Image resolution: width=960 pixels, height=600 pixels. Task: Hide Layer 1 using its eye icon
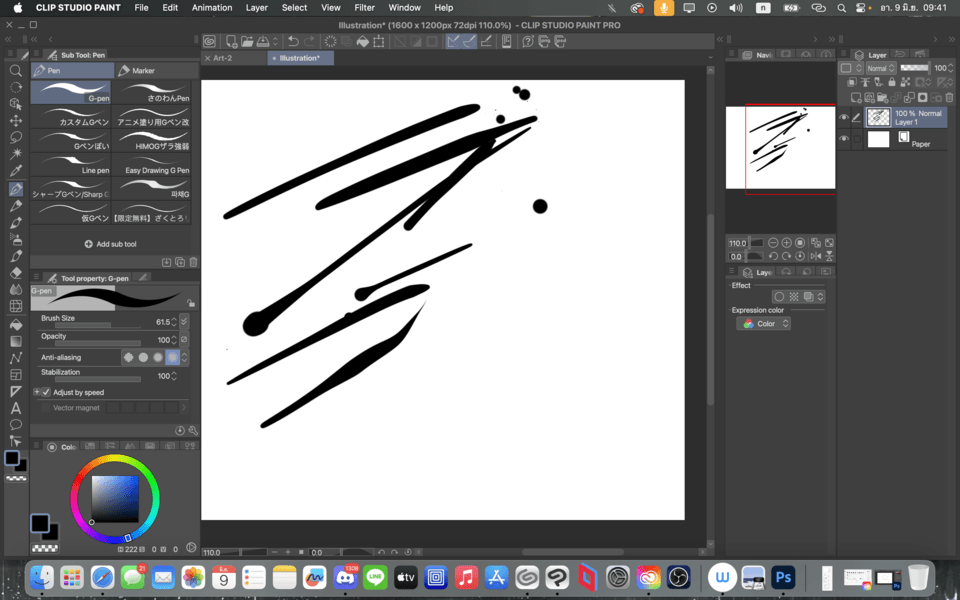point(844,118)
